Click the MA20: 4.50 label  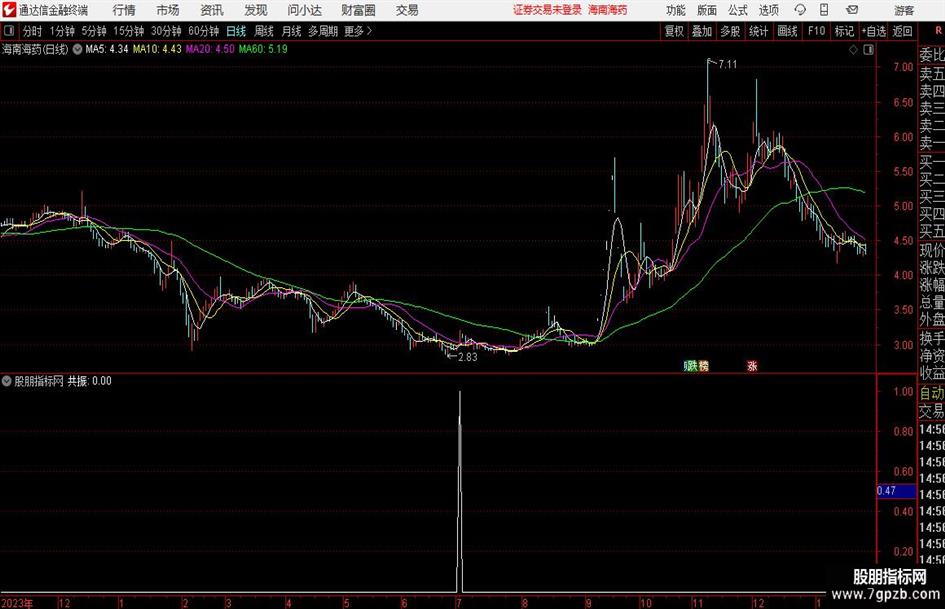(x=210, y=49)
